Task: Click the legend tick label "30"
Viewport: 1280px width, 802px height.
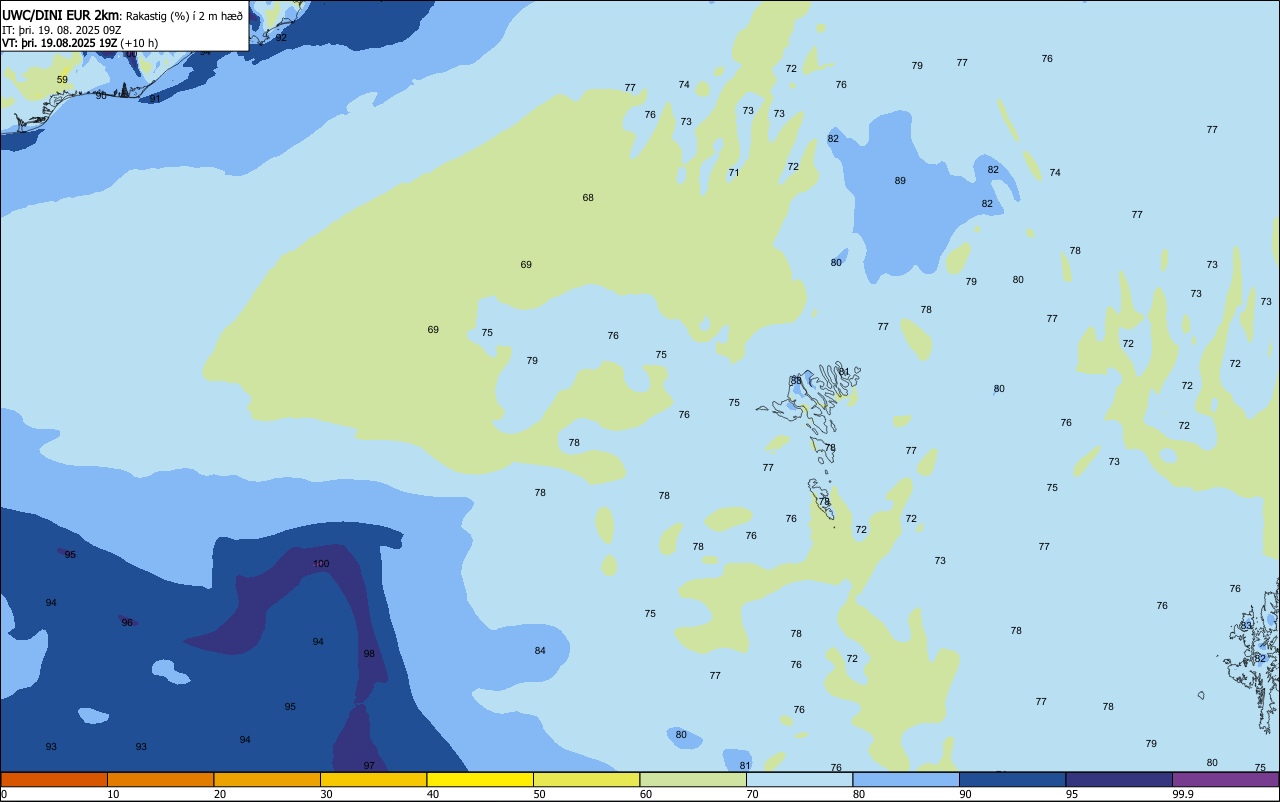Action: [326, 794]
